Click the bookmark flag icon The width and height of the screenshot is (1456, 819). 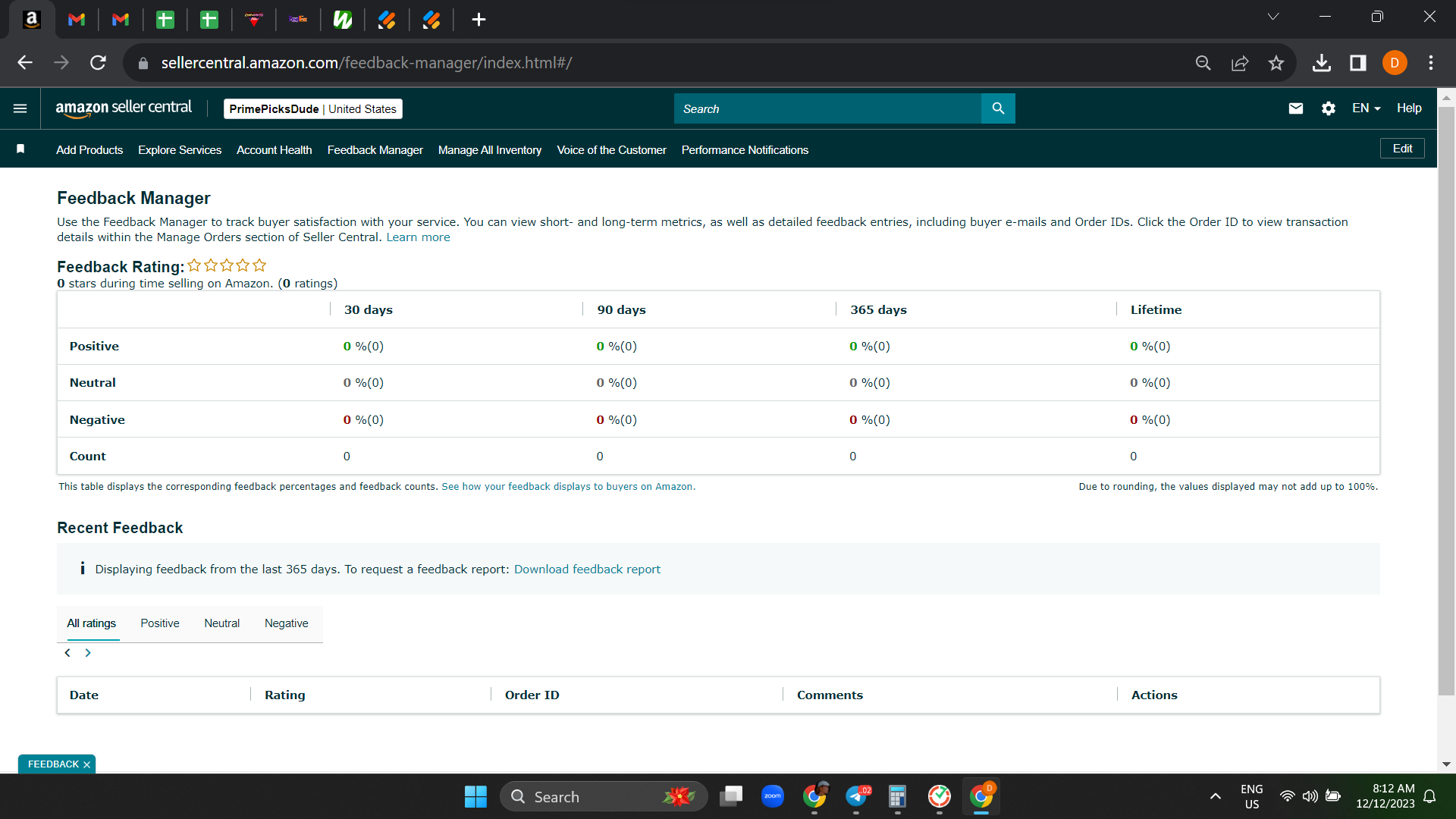(x=20, y=149)
